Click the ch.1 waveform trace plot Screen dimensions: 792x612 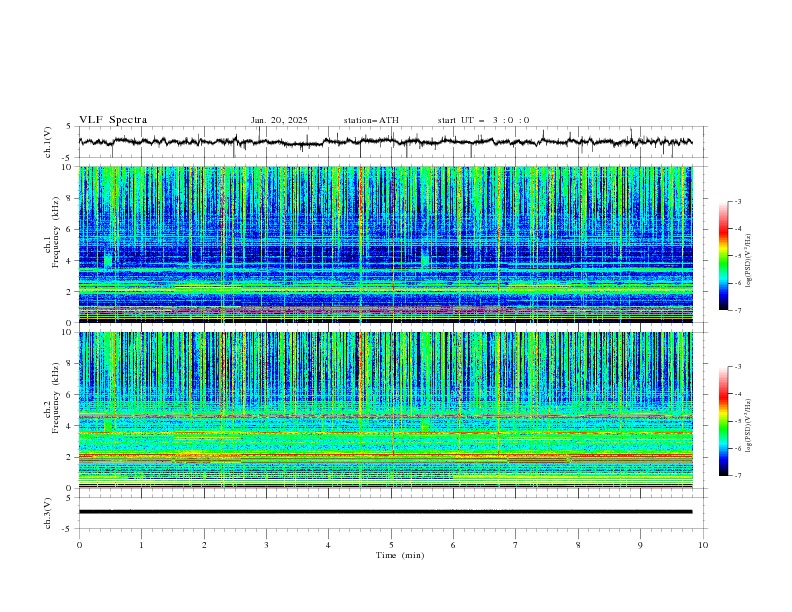[385, 142]
